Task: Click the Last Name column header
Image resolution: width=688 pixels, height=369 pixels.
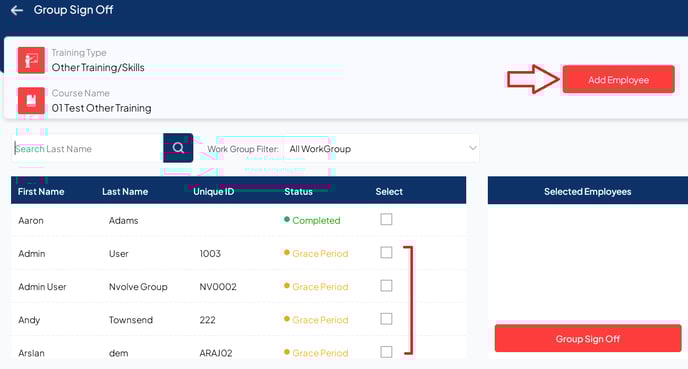Action: (x=125, y=192)
